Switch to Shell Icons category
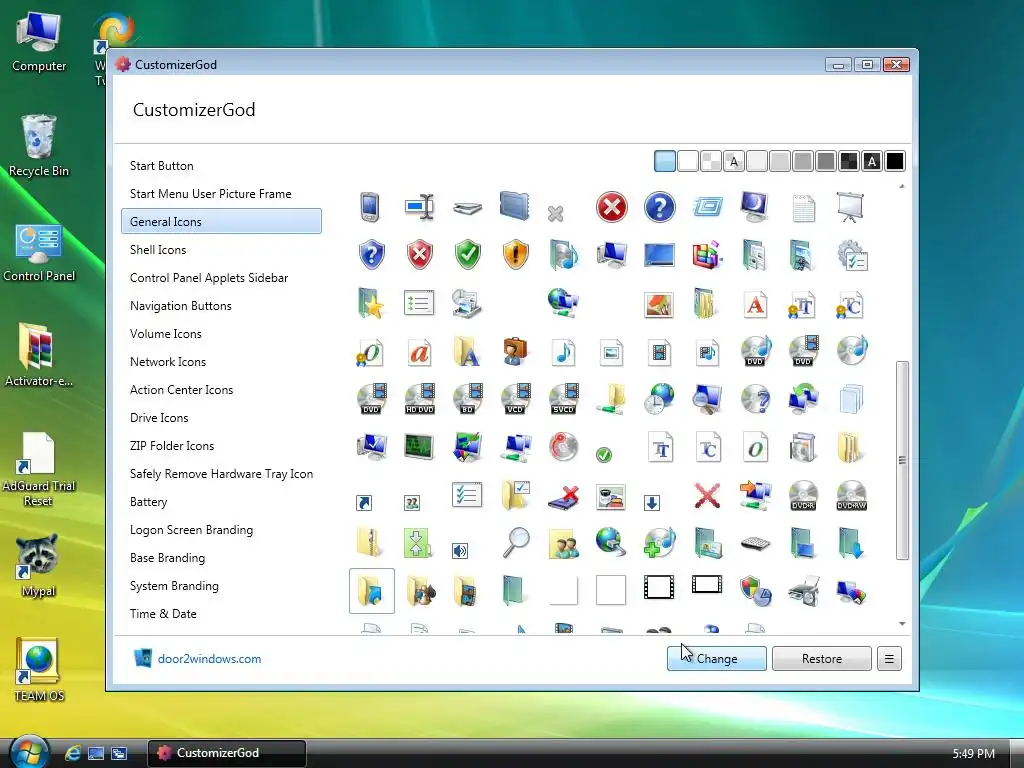The width and height of the screenshot is (1024, 768). (158, 249)
